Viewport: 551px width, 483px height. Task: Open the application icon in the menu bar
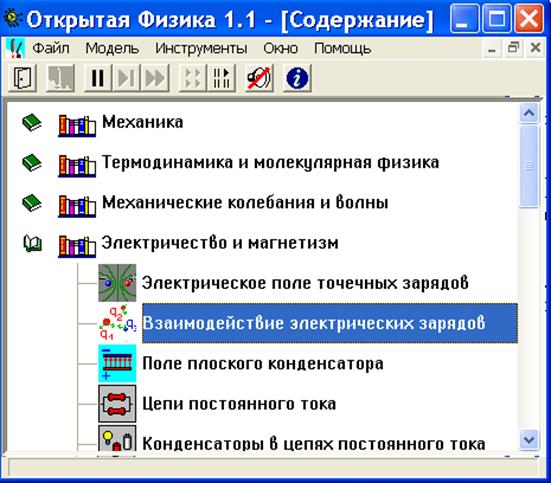[15, 48]
